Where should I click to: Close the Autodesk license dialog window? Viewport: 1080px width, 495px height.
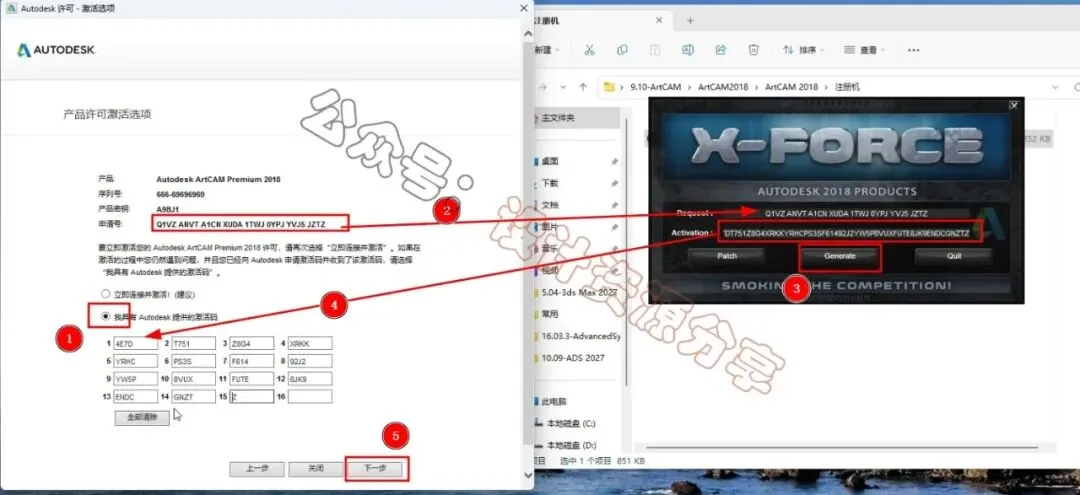523,8
